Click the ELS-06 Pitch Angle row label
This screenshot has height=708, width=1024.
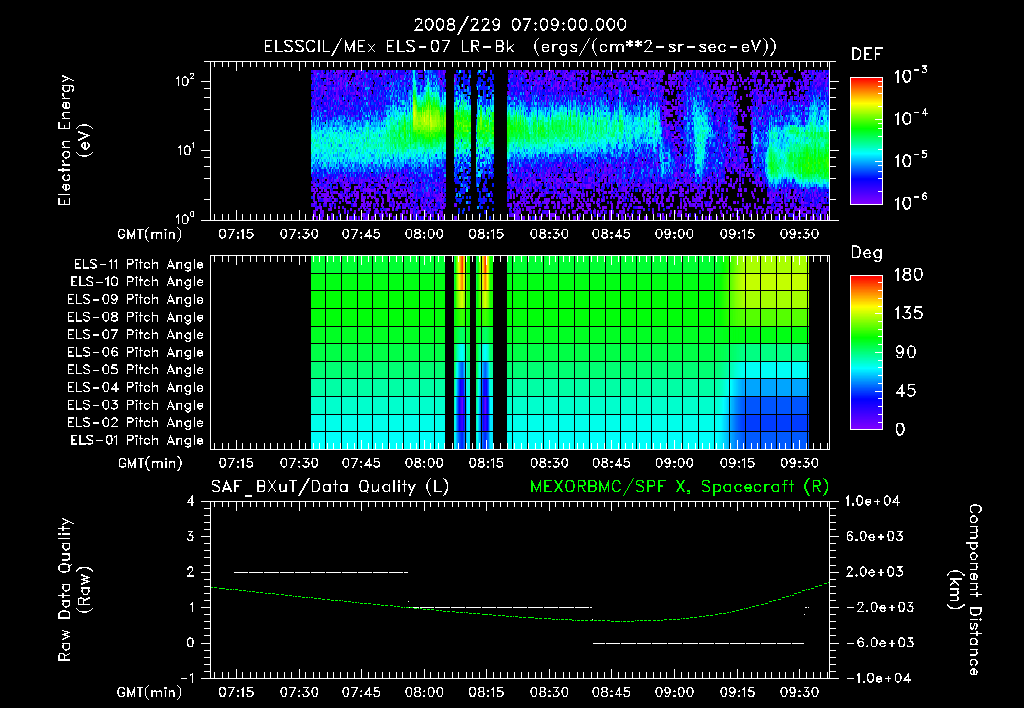[x=136, y=352]
